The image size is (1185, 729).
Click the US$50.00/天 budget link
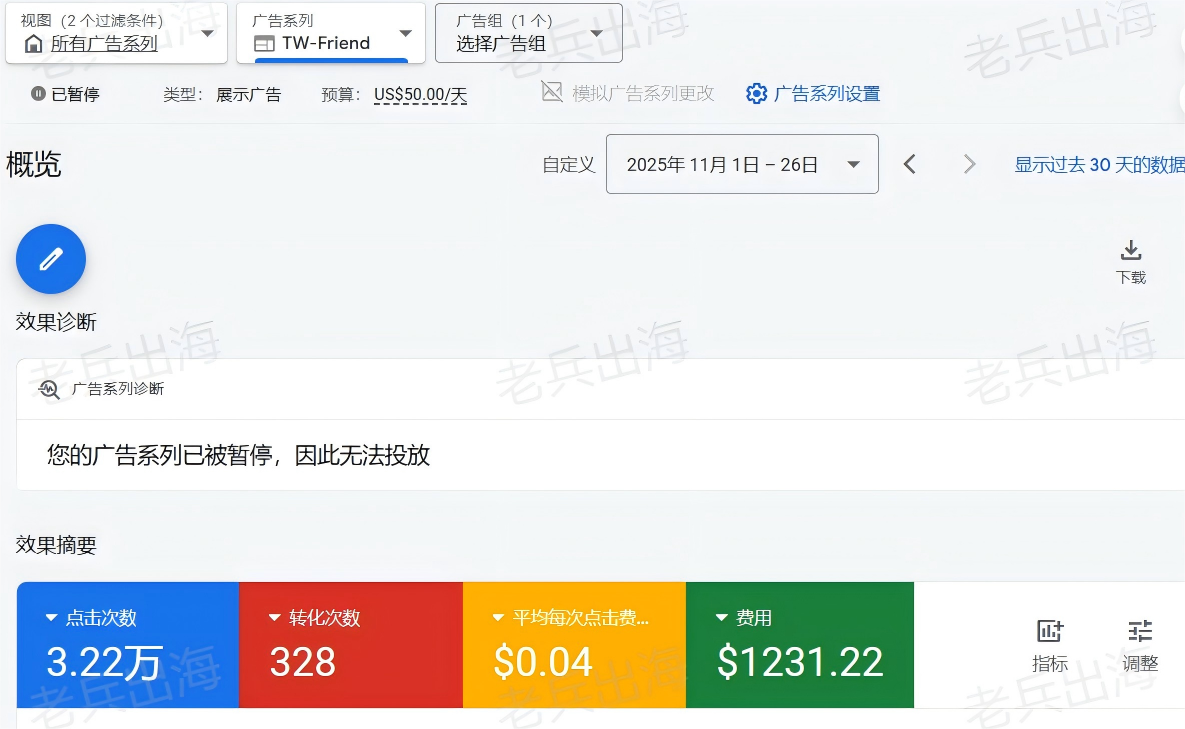(x=420, y=95)
